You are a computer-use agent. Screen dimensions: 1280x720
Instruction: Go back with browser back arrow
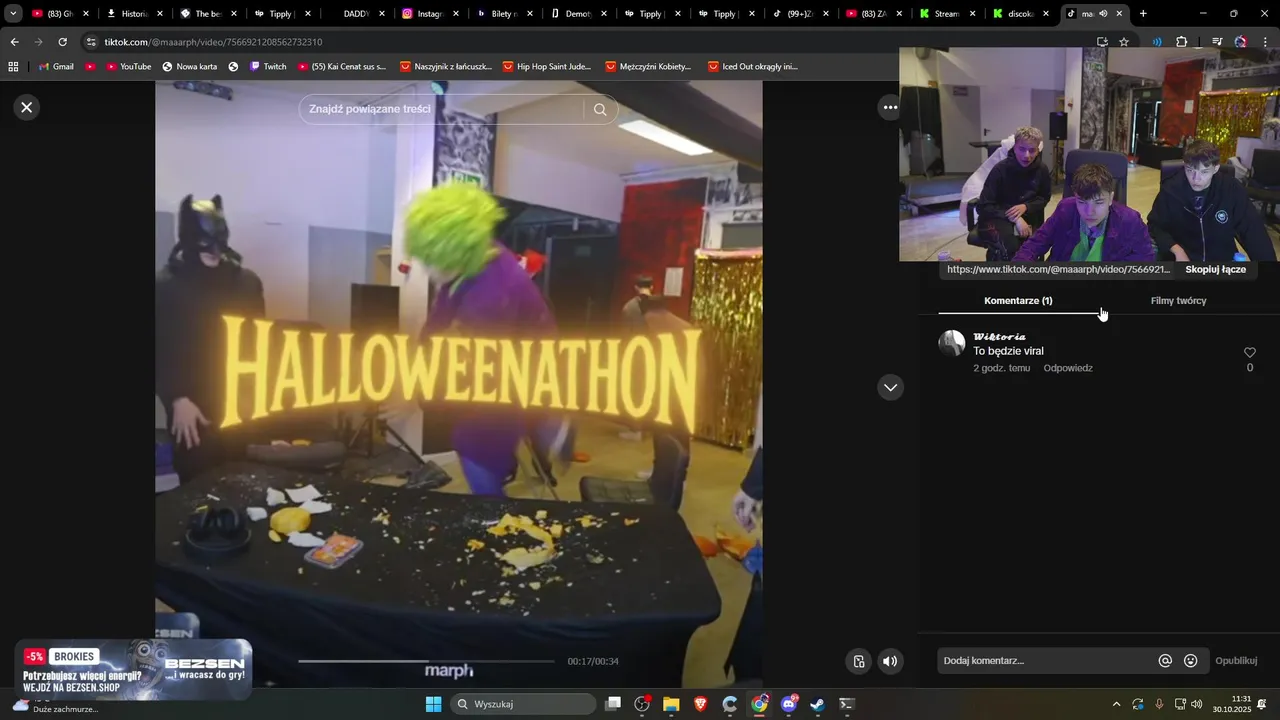click(x=14, y=42)
